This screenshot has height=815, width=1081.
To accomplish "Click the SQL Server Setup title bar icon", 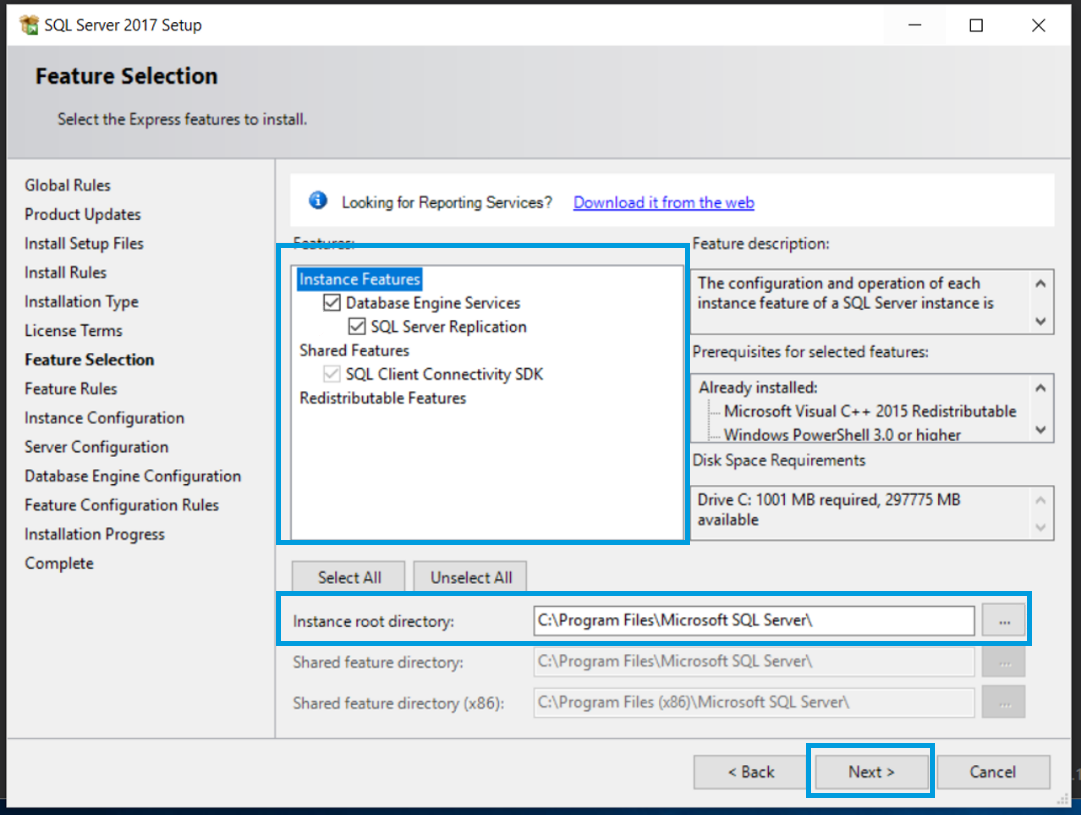I will tap(29, 24).
